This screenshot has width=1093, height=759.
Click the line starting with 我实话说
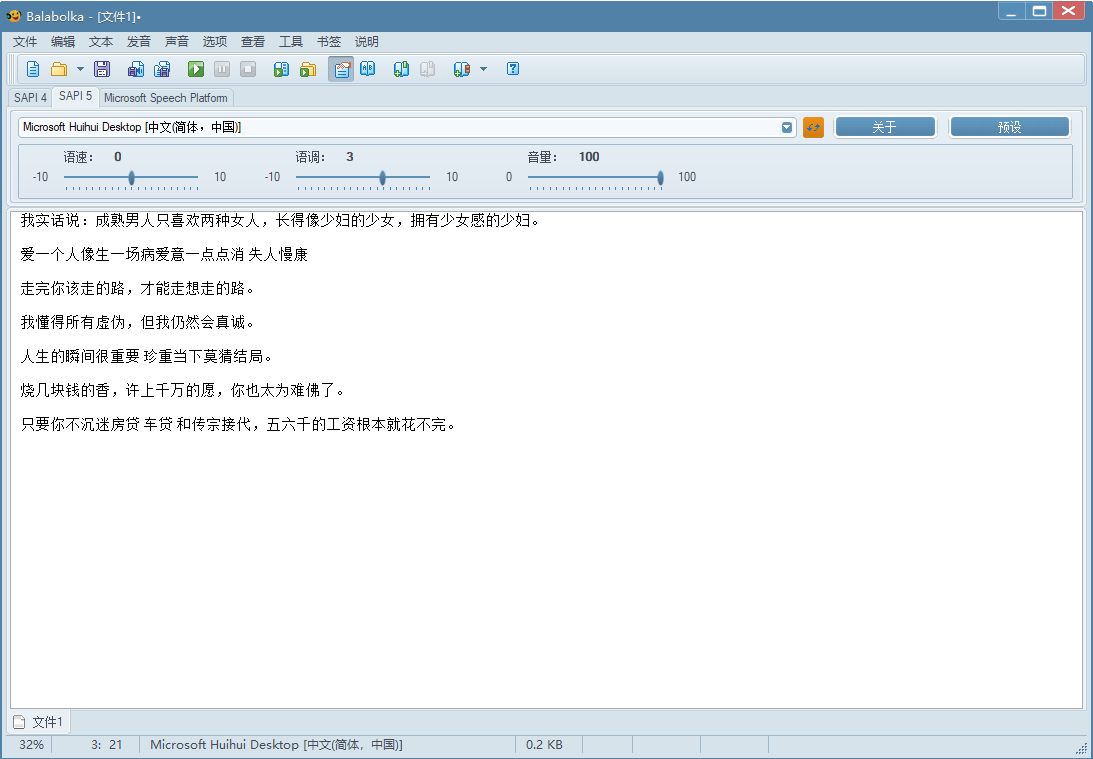click(x=280, y=220)
